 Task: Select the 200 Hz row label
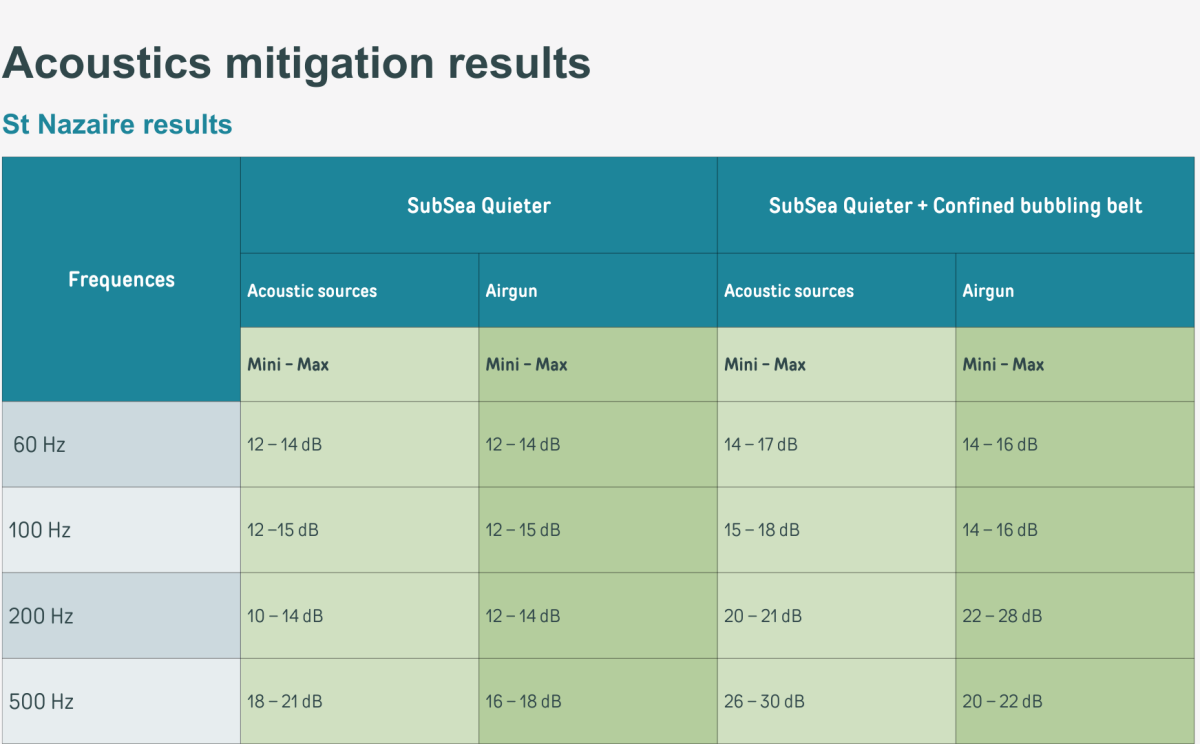[x=41, y=616]
